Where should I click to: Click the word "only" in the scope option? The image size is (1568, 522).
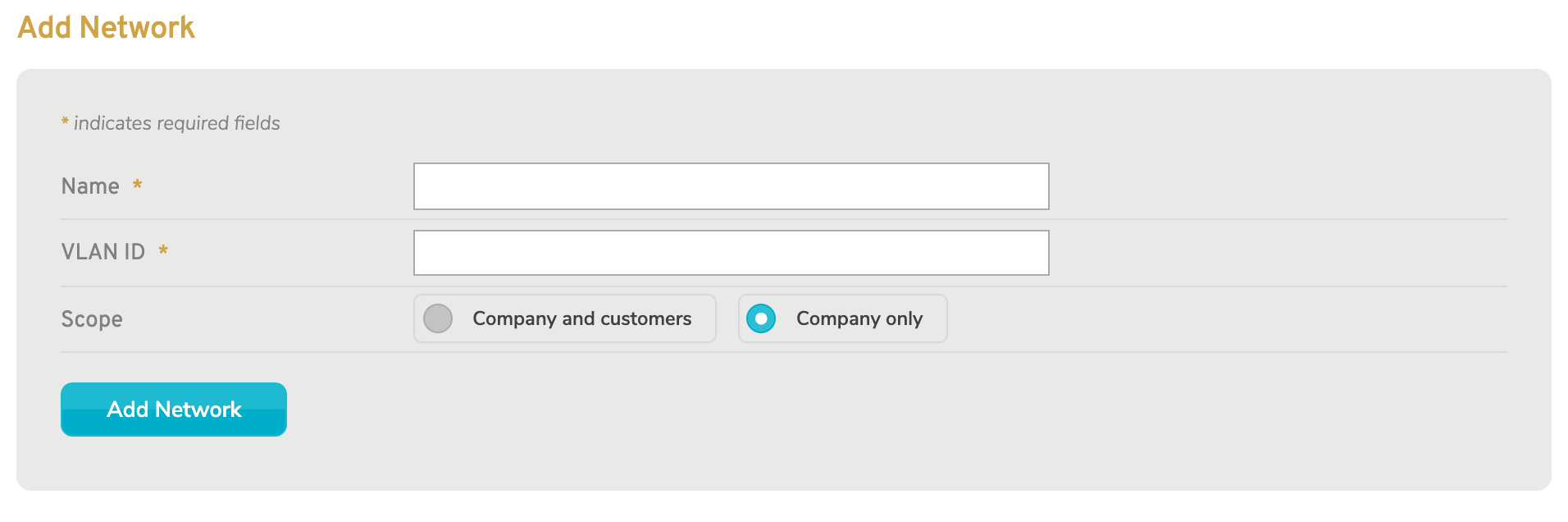click(x=904, y=318)
